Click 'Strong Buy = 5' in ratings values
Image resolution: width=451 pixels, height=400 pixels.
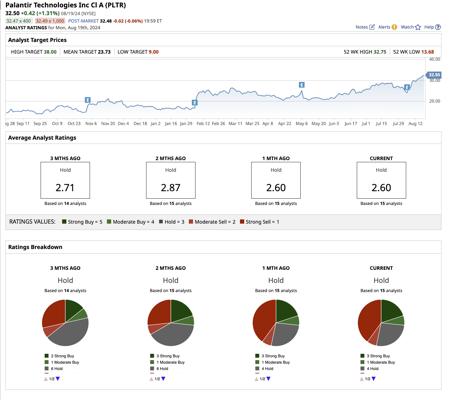pos(82,222)
